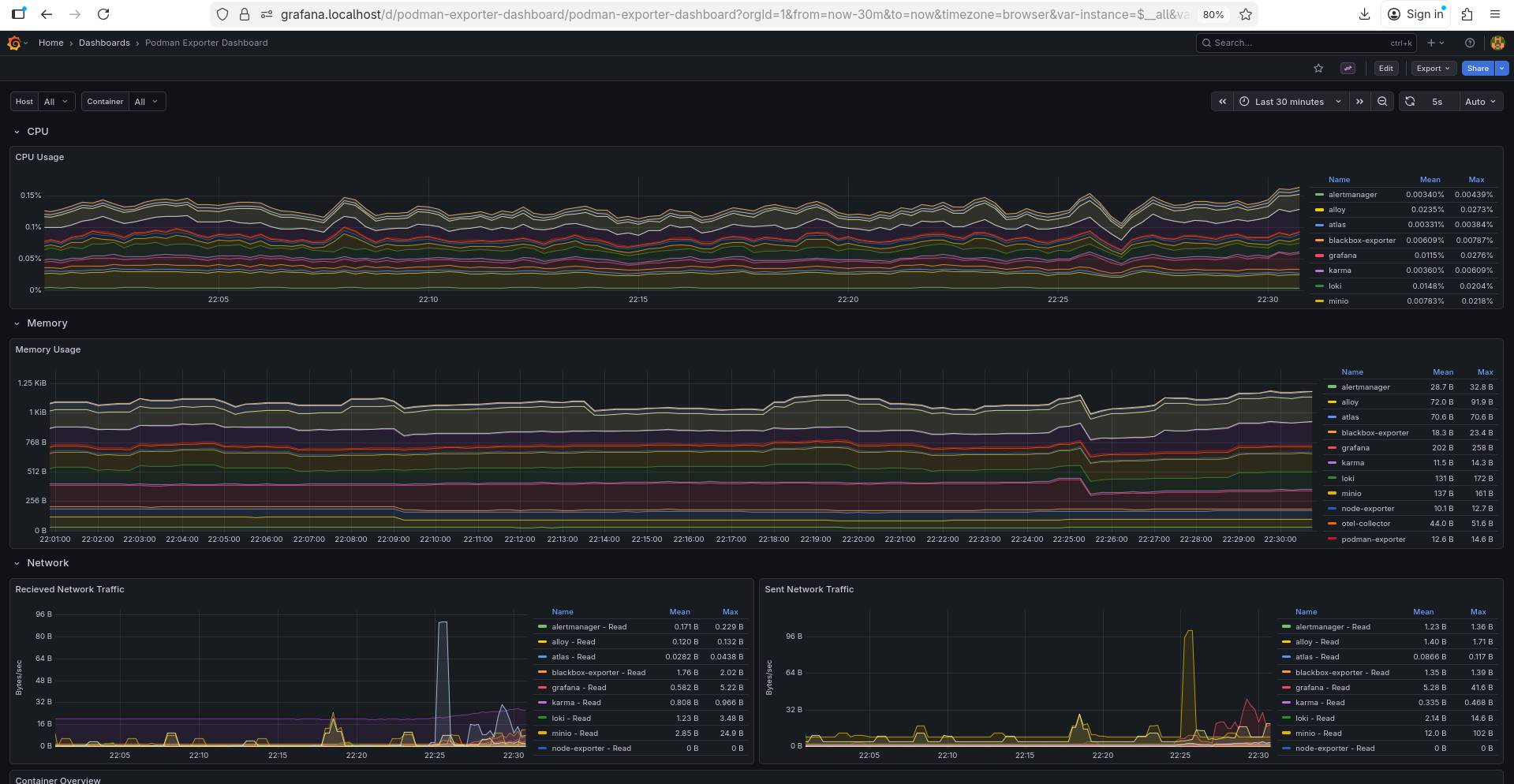Change loki color swatch in Memory Usage legend
The image size is (1514, 784).
coord(1332,479)
